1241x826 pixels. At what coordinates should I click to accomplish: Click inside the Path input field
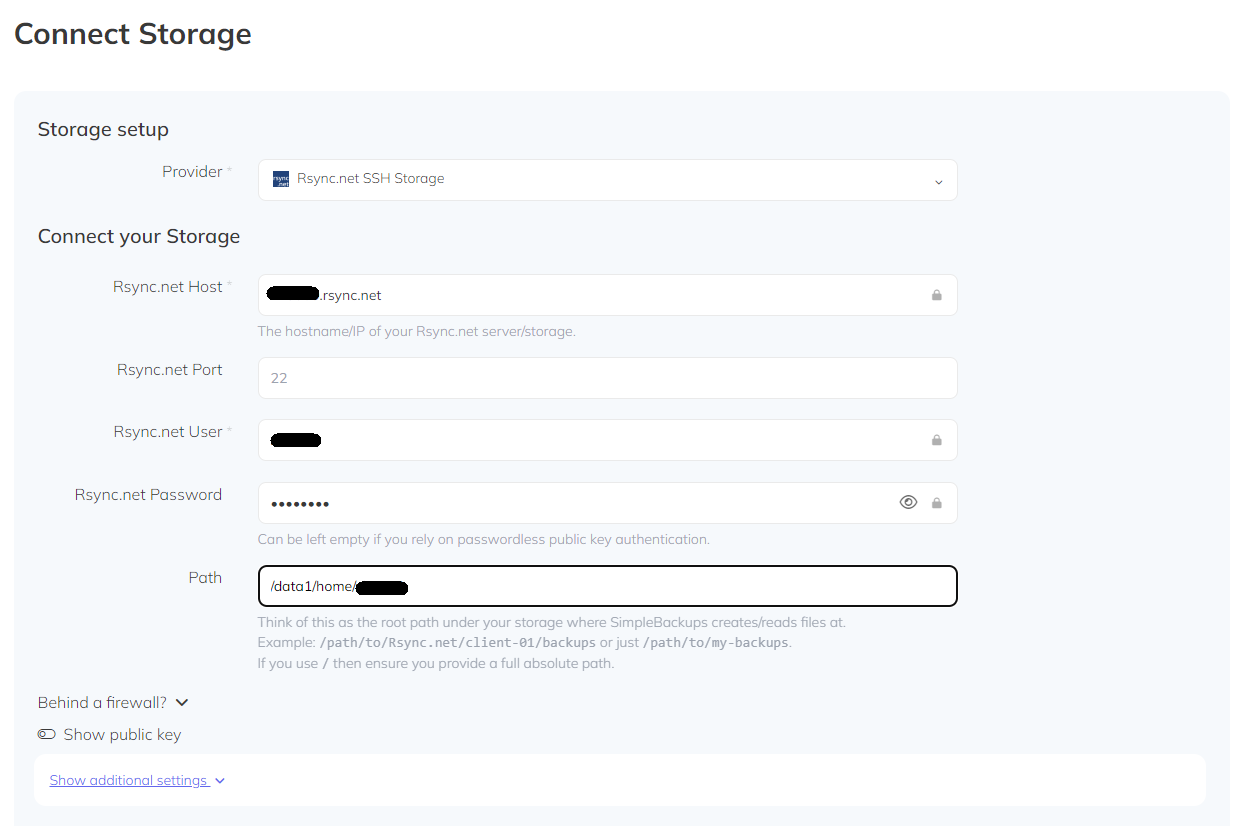tap(607, 586)
